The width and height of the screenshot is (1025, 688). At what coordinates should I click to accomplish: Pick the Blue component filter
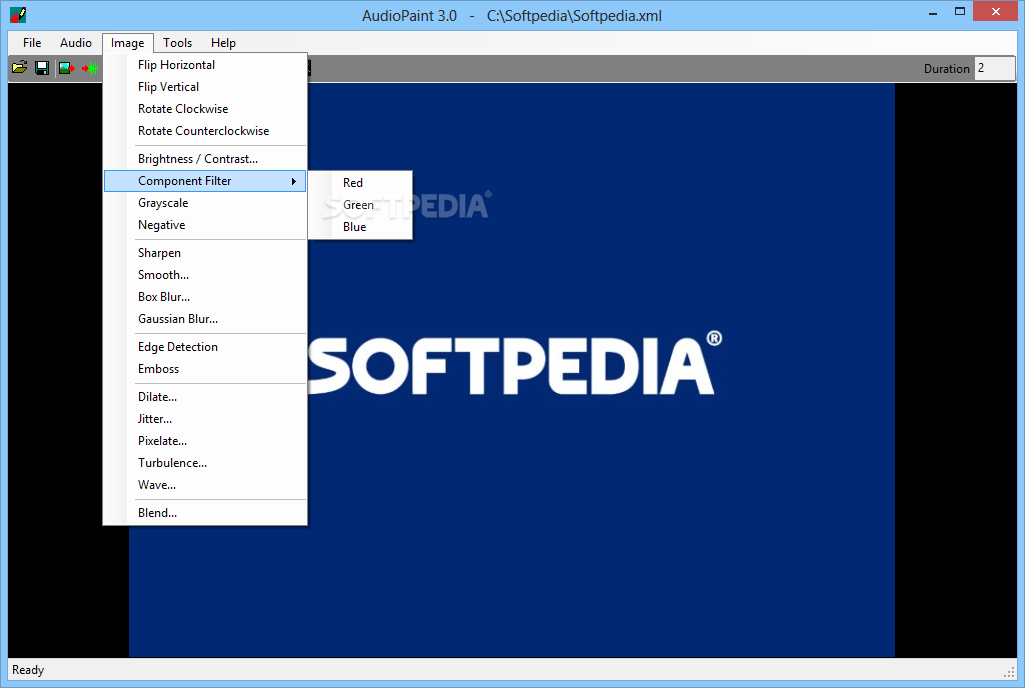[360, 227]
